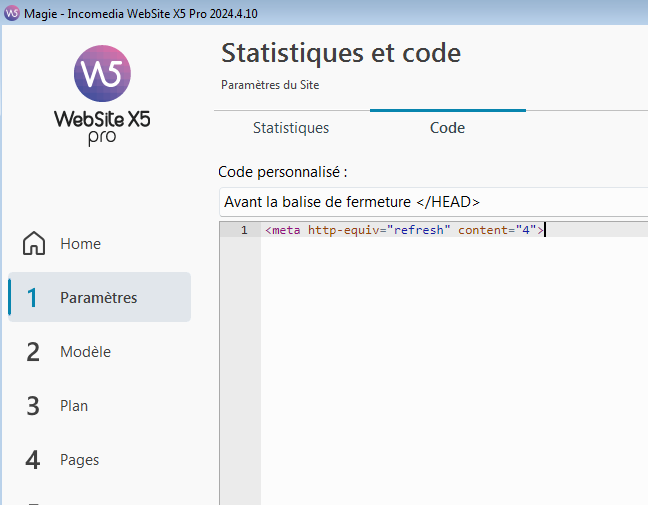
Task: Select the step 3 number icon
Action: [x=33, y=406]
